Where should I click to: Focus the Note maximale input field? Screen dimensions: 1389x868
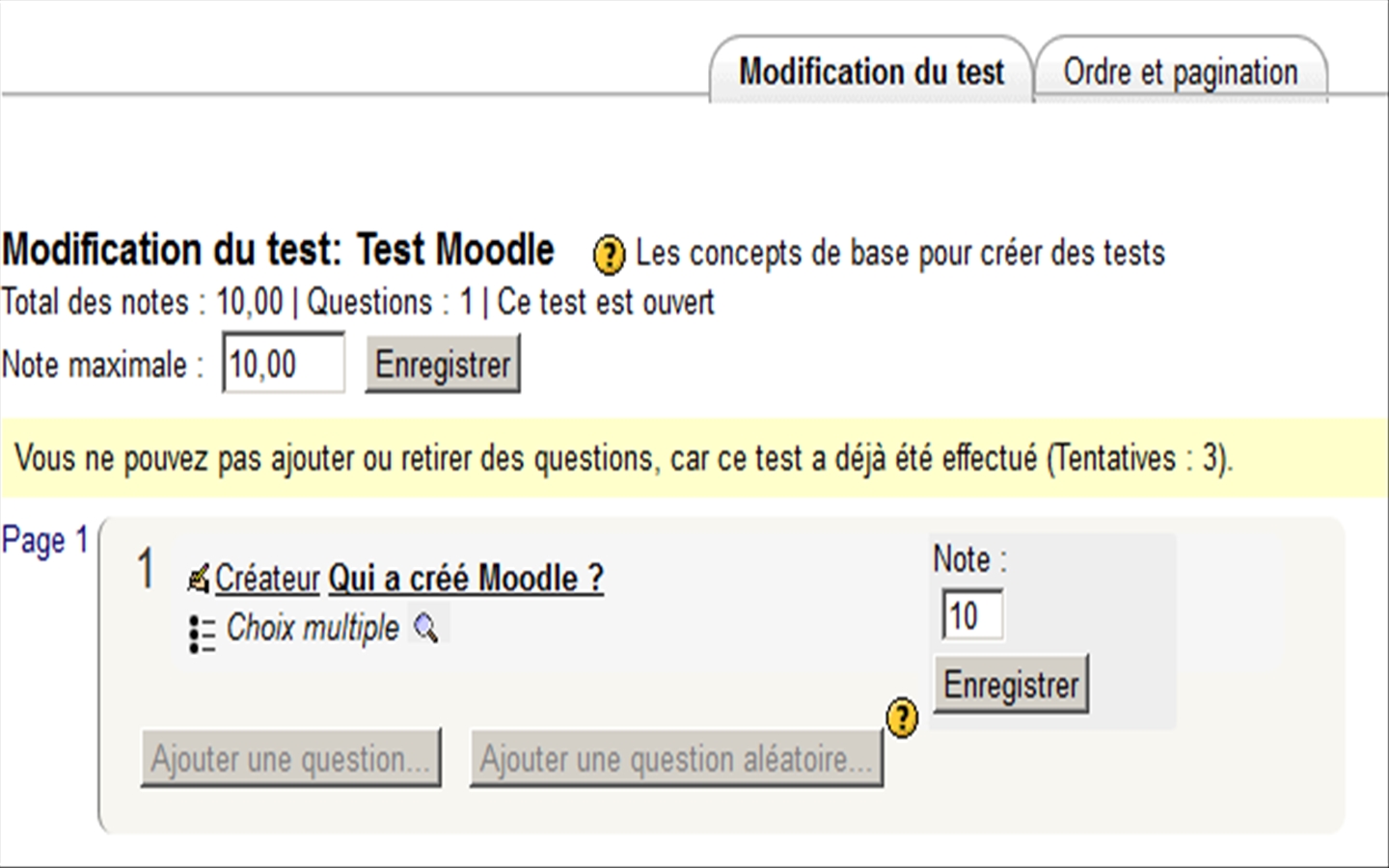284,364
